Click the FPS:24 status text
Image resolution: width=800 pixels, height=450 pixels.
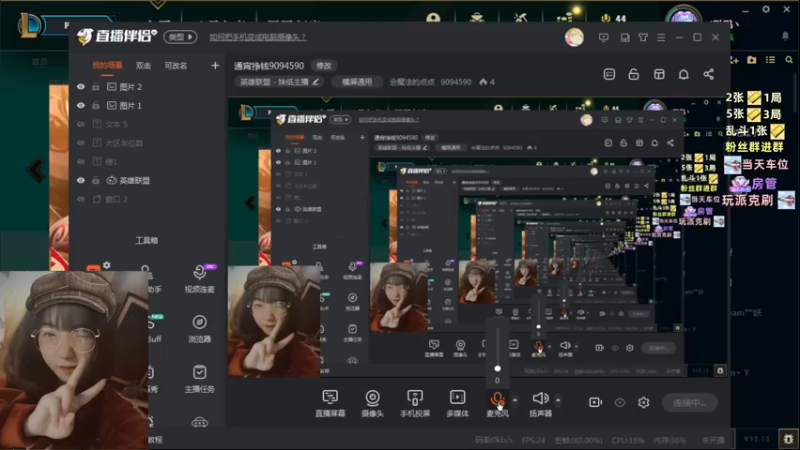533,440
